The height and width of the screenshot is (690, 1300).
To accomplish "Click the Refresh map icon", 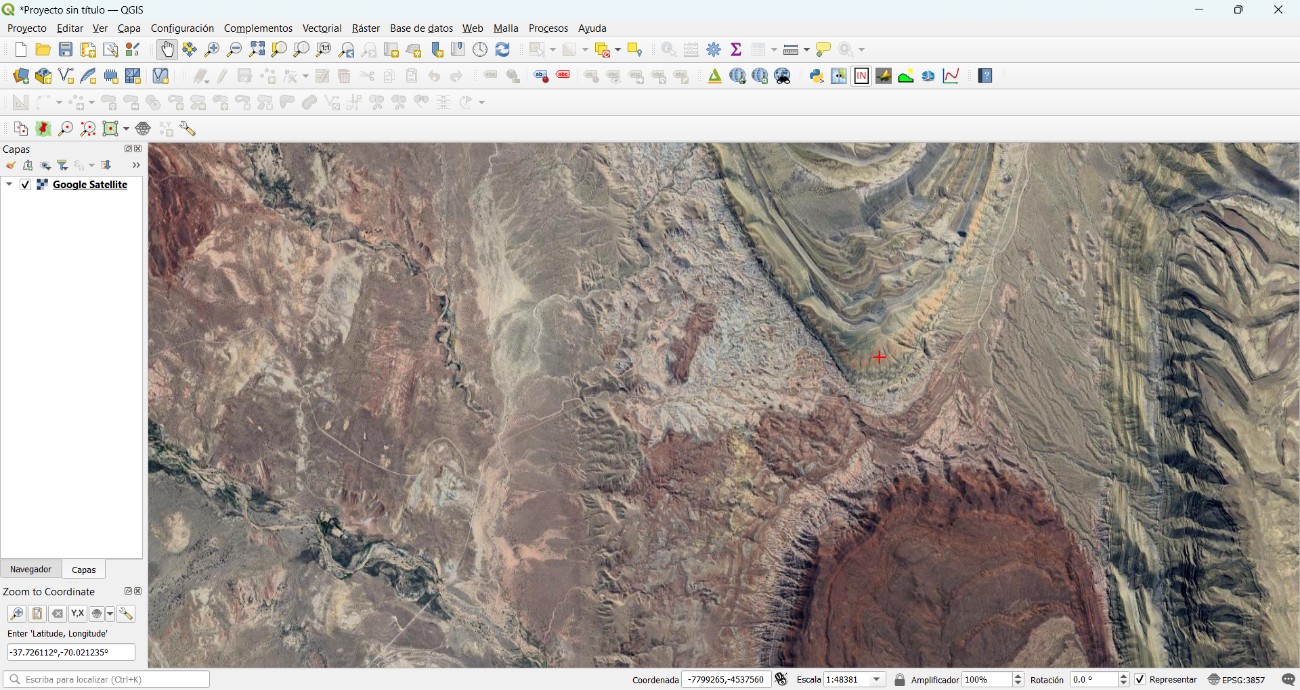I will 503,49.
